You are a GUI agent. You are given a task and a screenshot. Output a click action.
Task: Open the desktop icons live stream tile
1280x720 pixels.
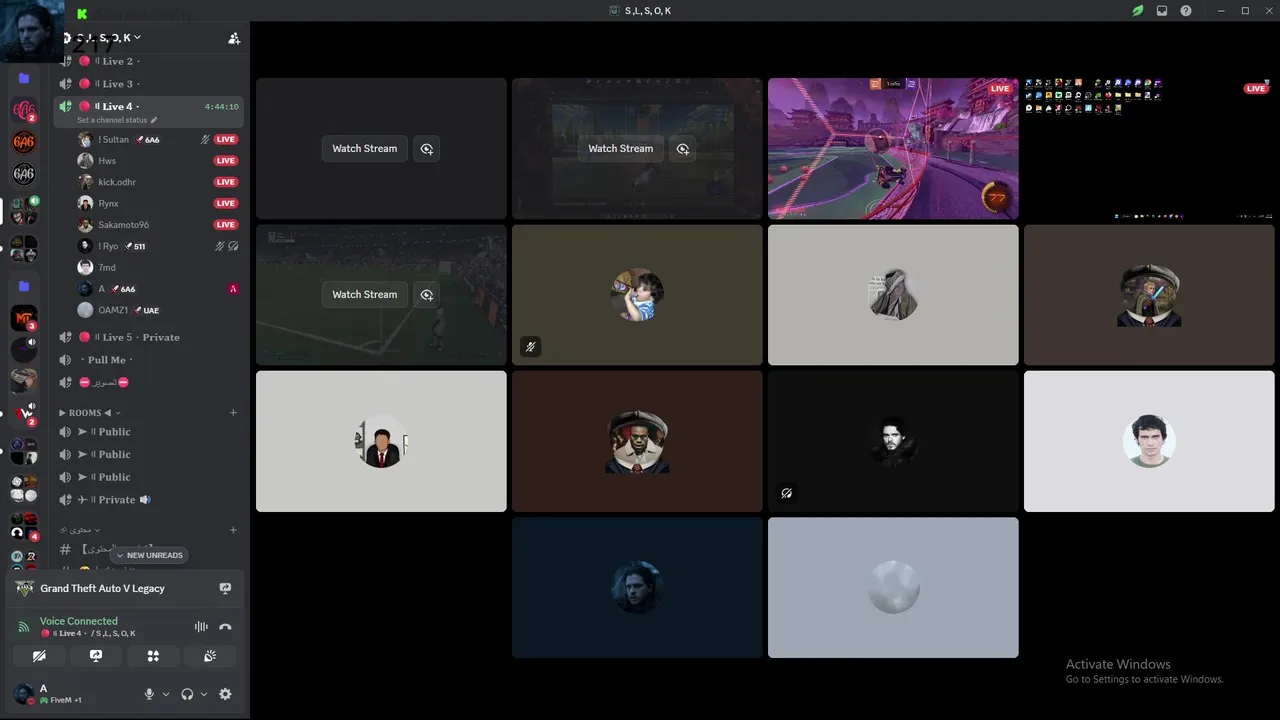click(x=1149, y=148)
